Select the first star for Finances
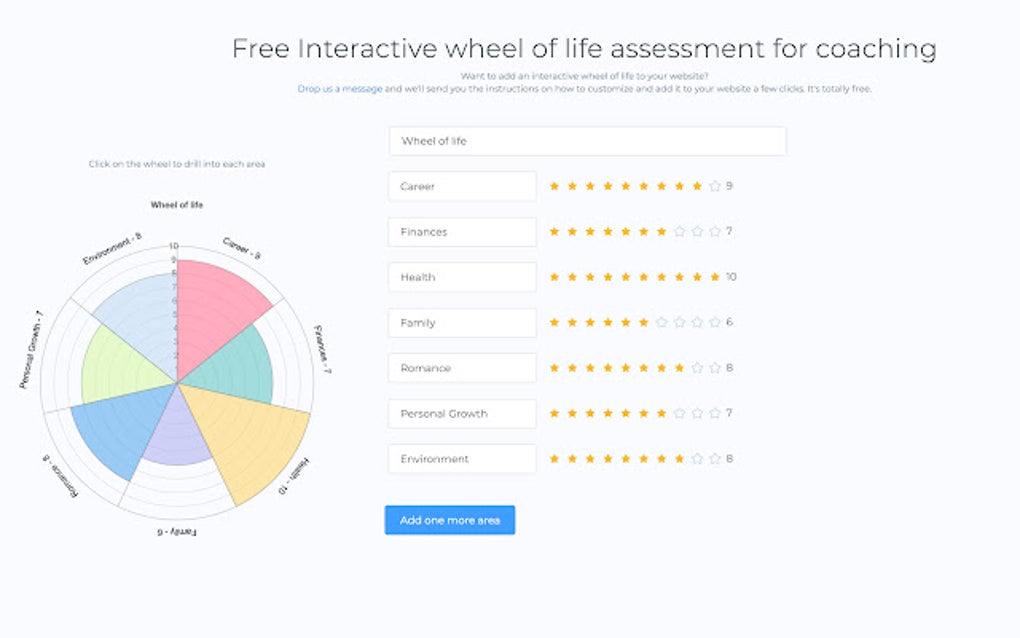The height and width of the screenshot is (638, 1020). [556, 231]
